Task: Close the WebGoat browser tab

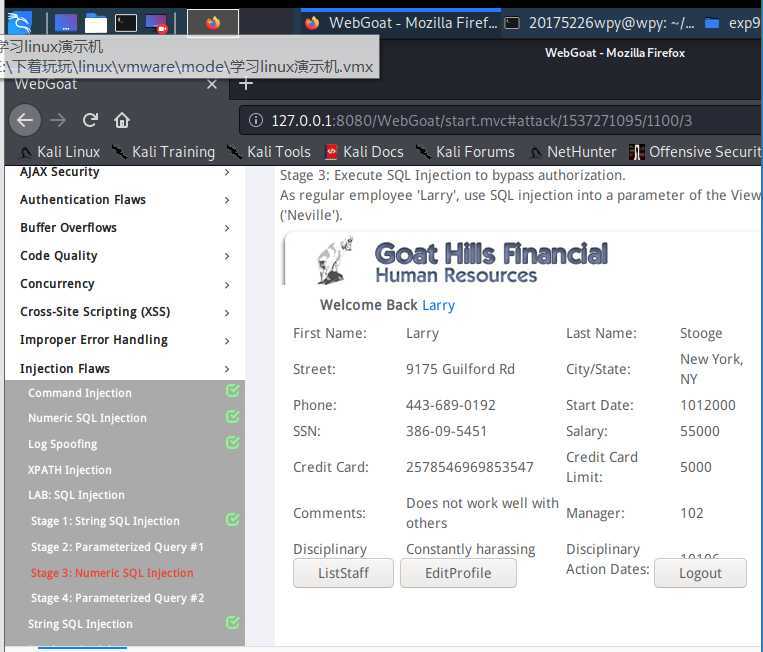Action: click(212, 85)
